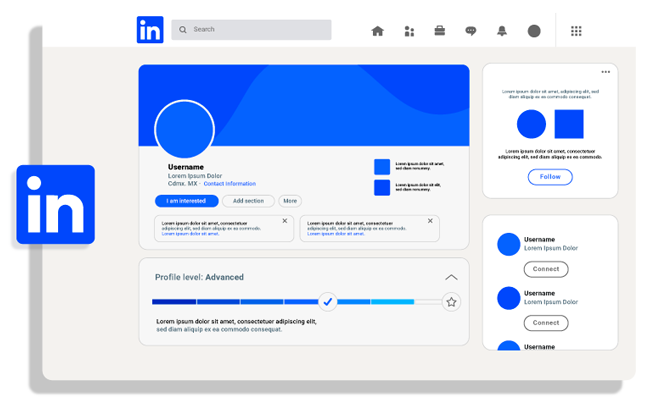Open profile avatar circle in top bar
Viewport: 654px width, 408px height.
534,31
